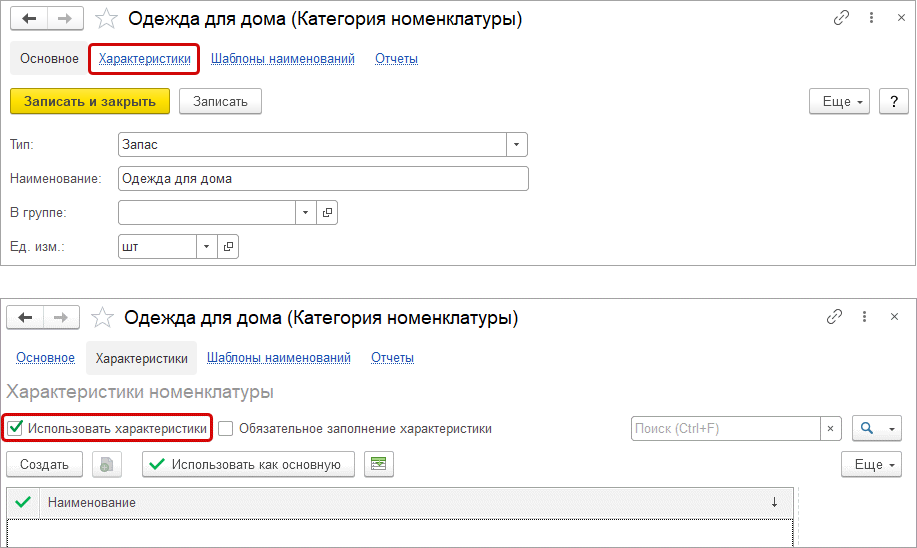The width and height of the screenshot is (917, 548).
Task: Close the upper category window
Action: coord(901,18)
